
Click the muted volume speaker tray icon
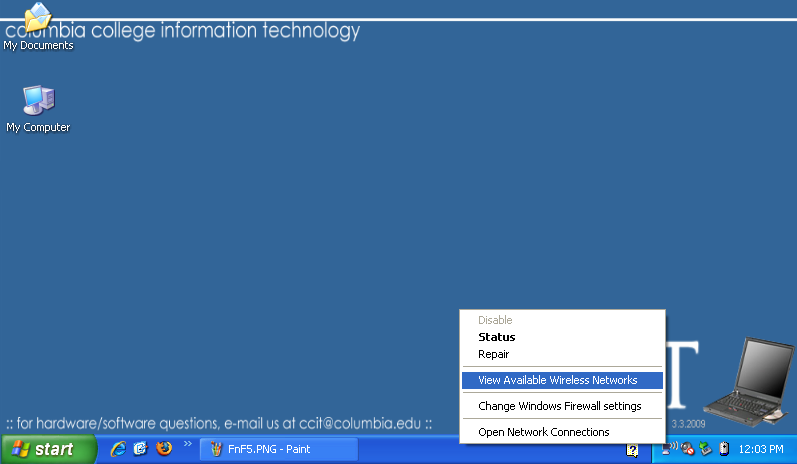tap(688, 449)
